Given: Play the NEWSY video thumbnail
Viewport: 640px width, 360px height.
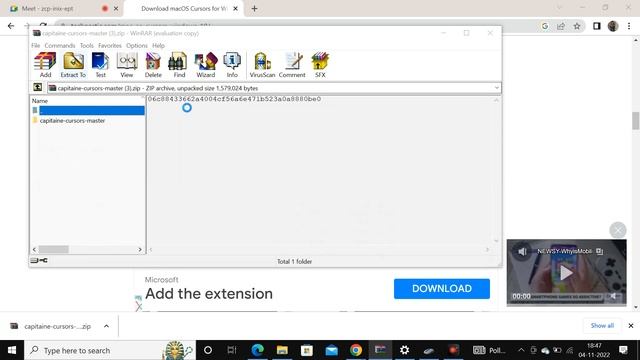Looking at the screenshot, I should click(566, 273).
